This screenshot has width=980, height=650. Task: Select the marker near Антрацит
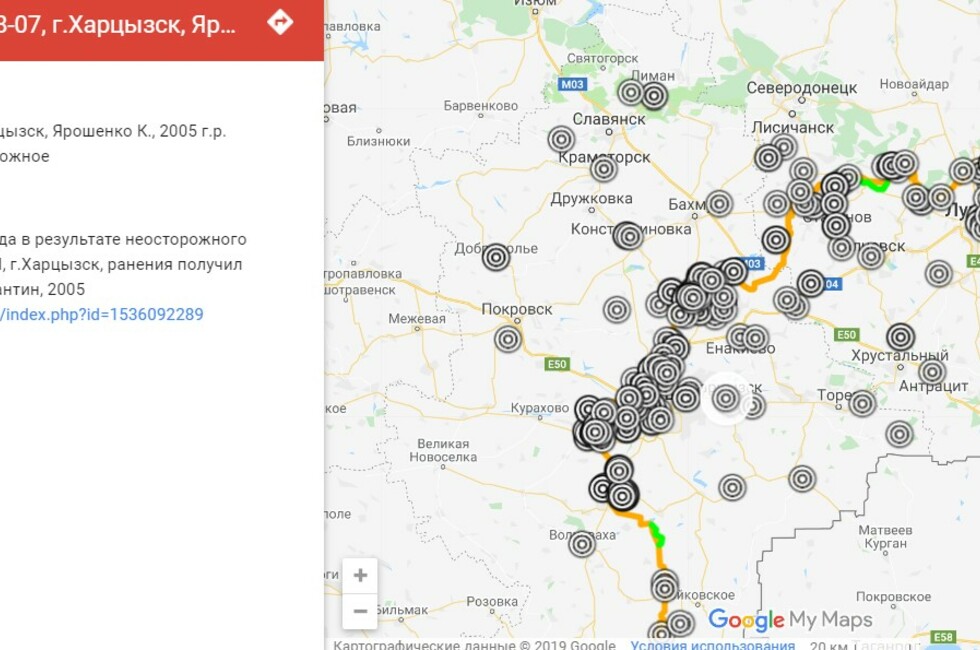click(932, 372)
